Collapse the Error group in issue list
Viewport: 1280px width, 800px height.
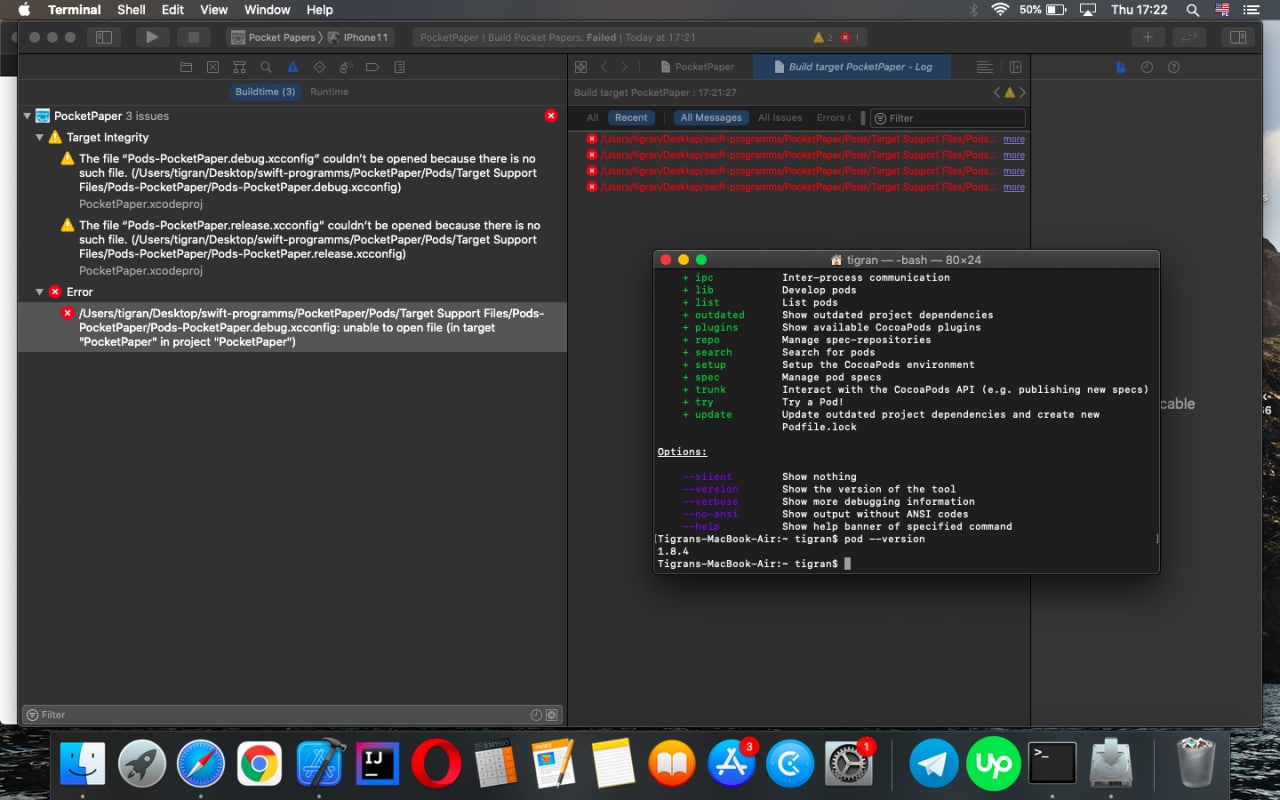point(40,292)
